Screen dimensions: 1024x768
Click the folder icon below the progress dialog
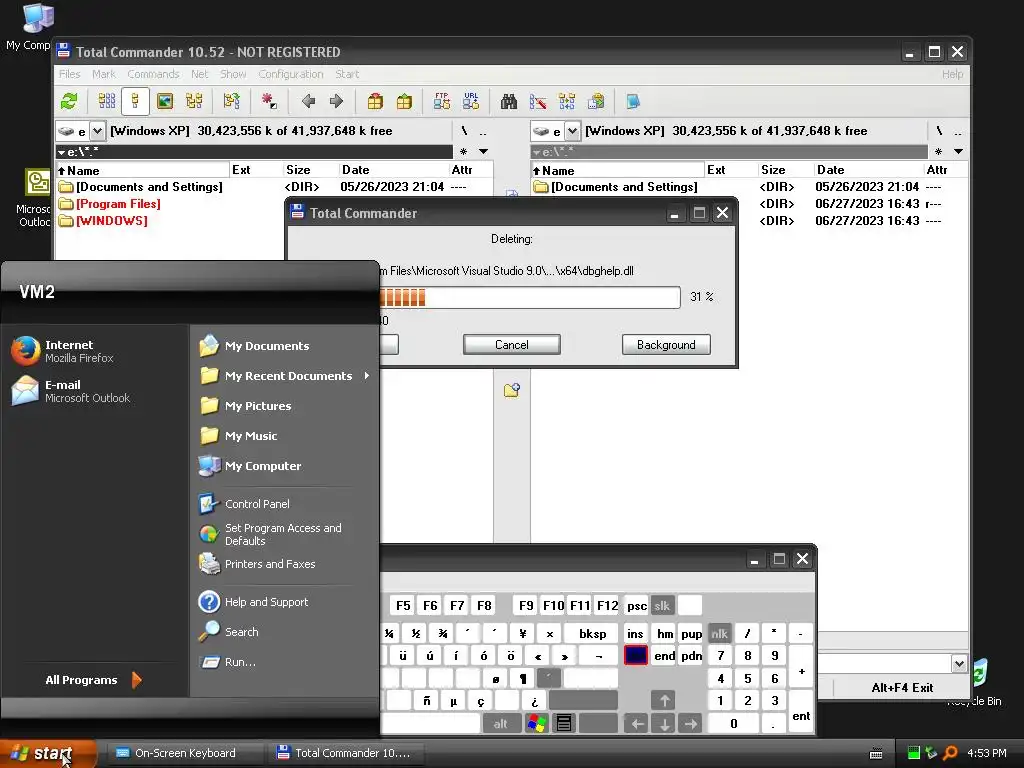click(x=511, y=391)
